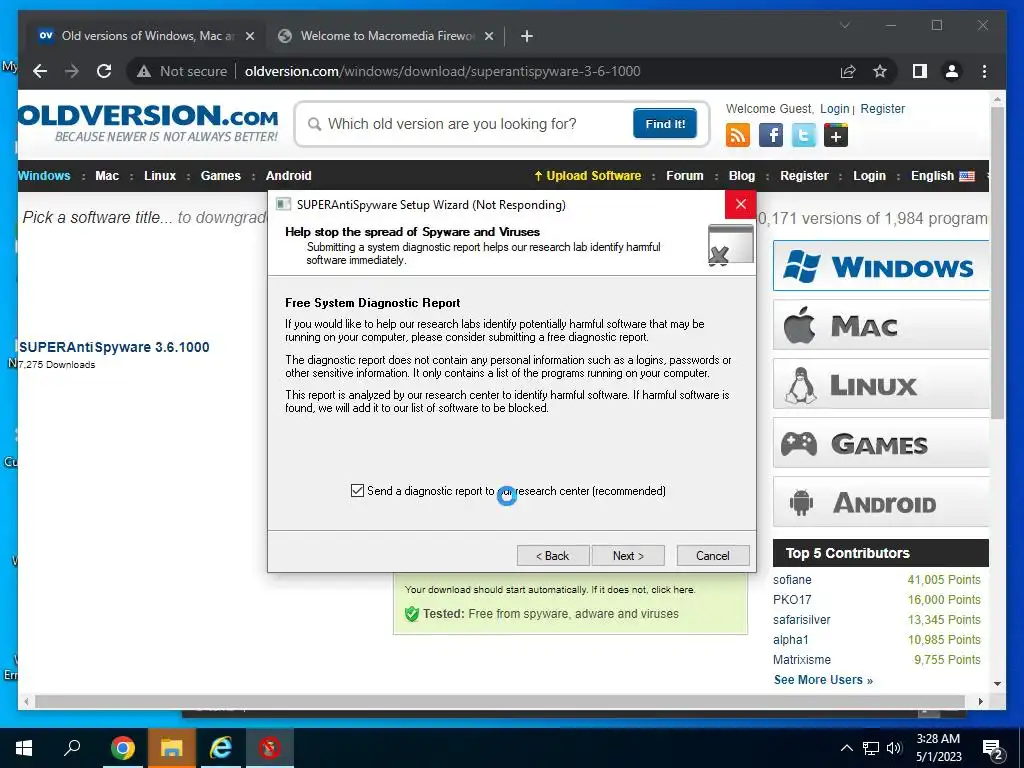Select the large Linux platform banner
1024x768 pixels.
coord(881,384)
